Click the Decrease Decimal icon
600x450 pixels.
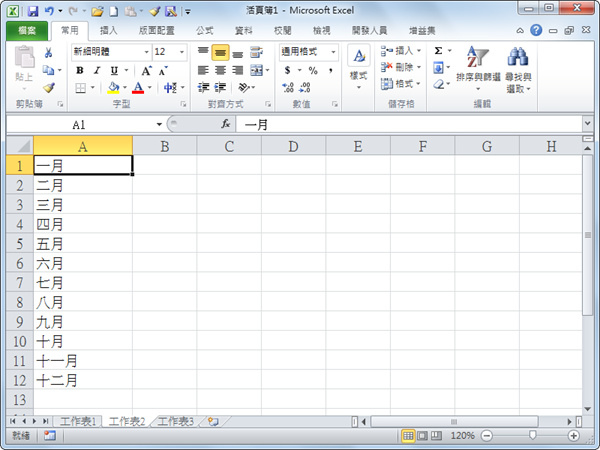305,88
